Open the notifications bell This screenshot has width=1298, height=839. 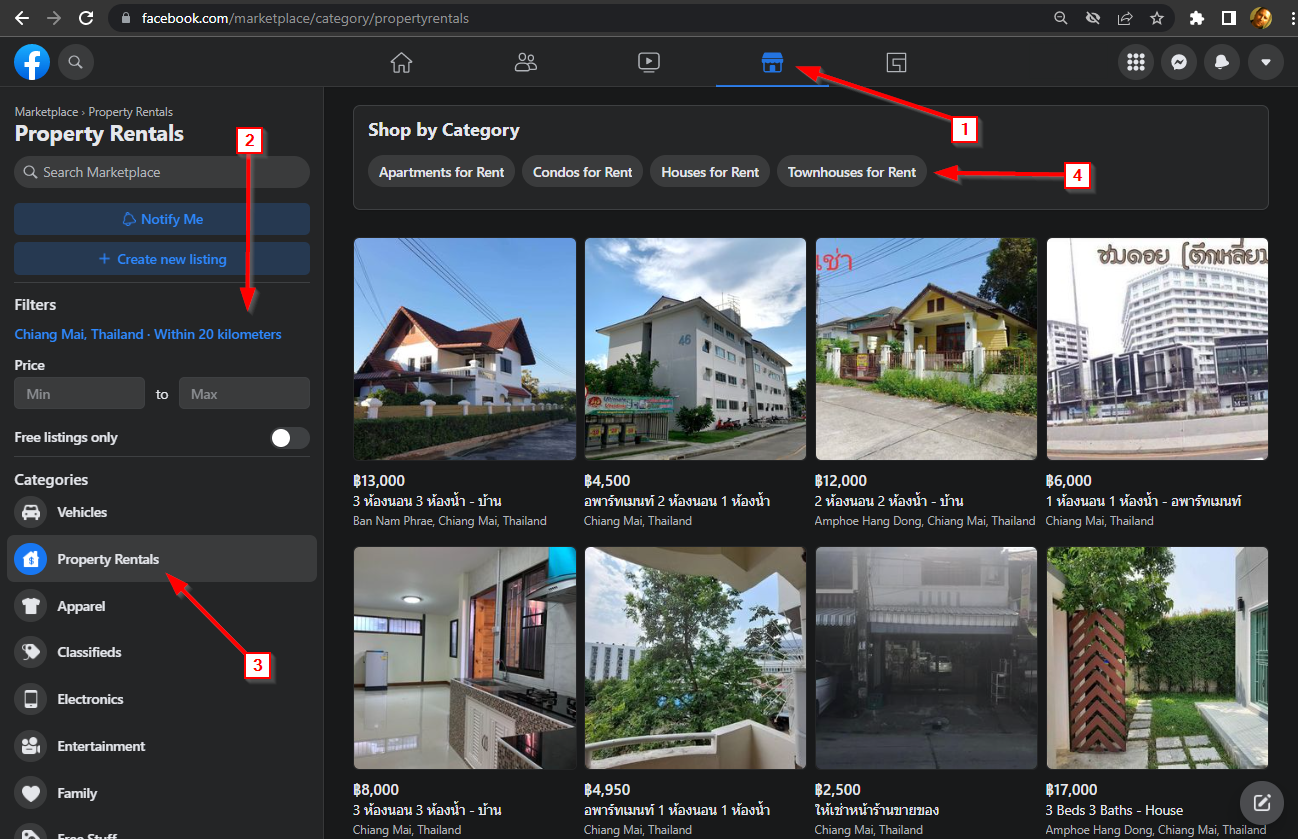click(x=1222, y=63)
